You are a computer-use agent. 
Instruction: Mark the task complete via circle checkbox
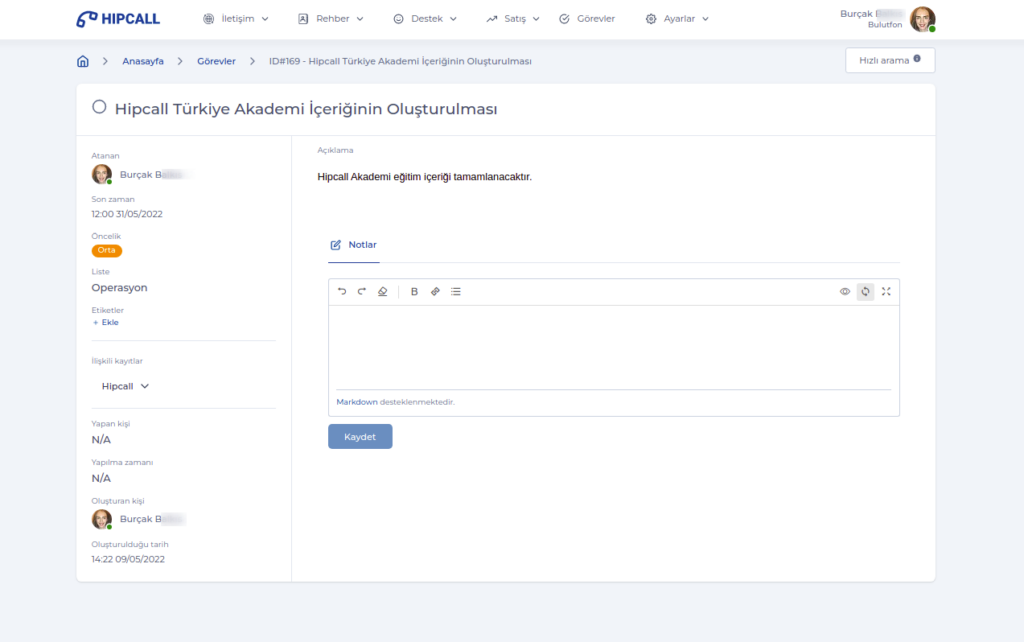click(x=99, y=107)
